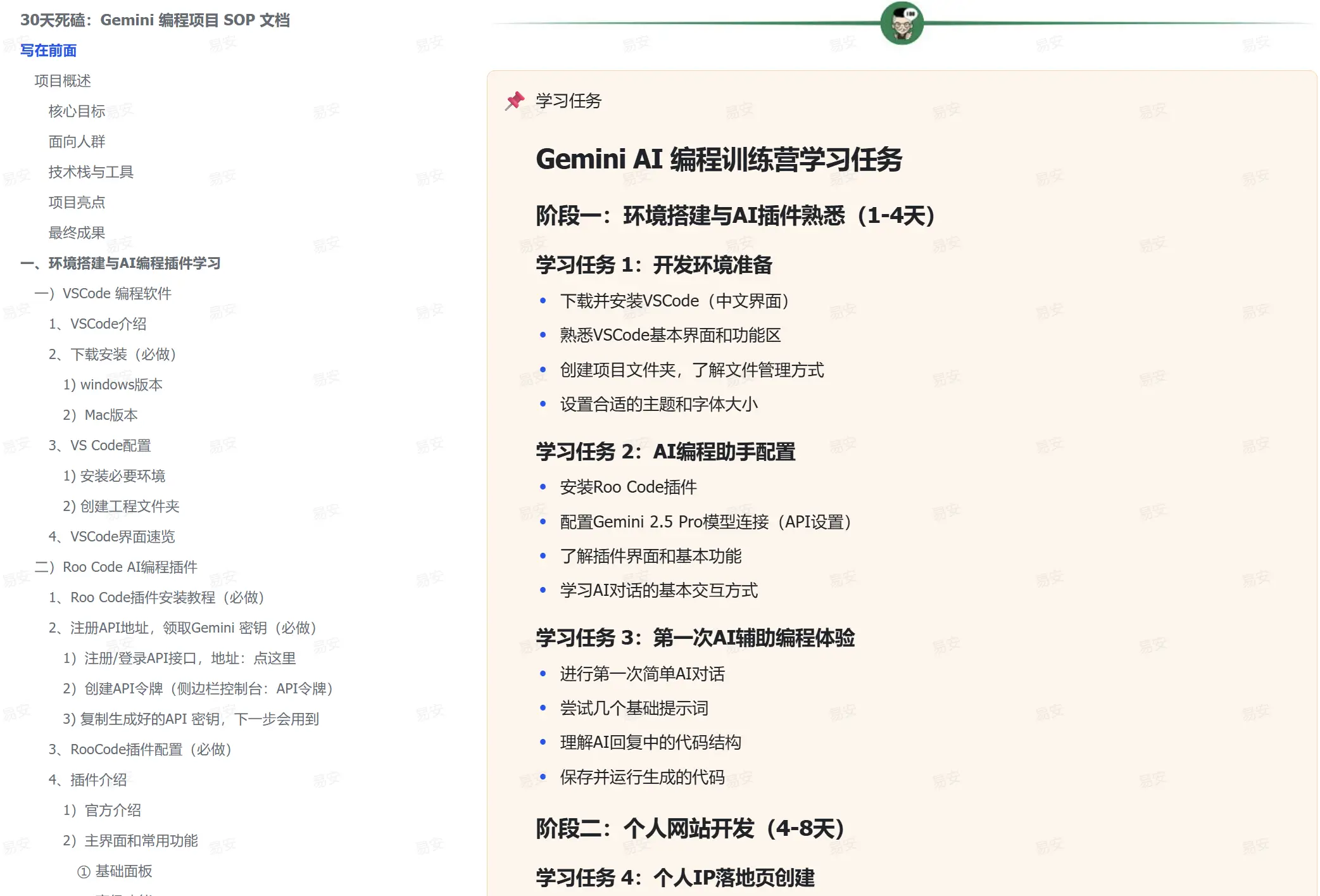The height and width of the screenshot is (896, 1320).
Task: Click the avatar image at top
Action: 902,23
